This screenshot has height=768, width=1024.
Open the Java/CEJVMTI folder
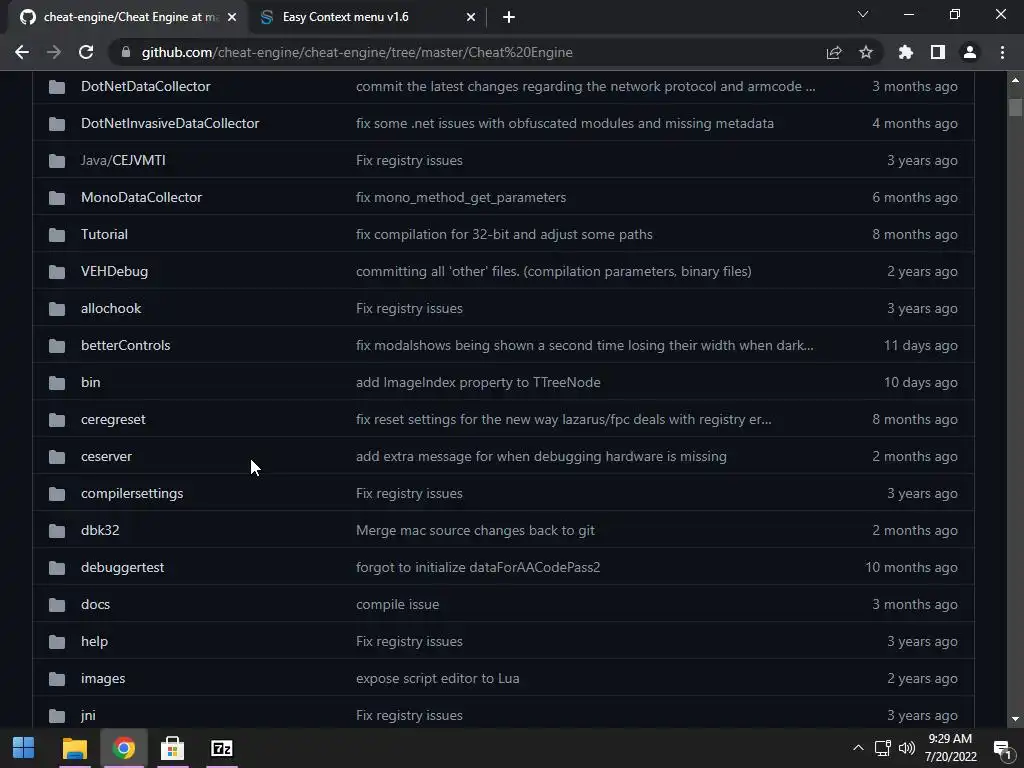[x=123, y=160]
